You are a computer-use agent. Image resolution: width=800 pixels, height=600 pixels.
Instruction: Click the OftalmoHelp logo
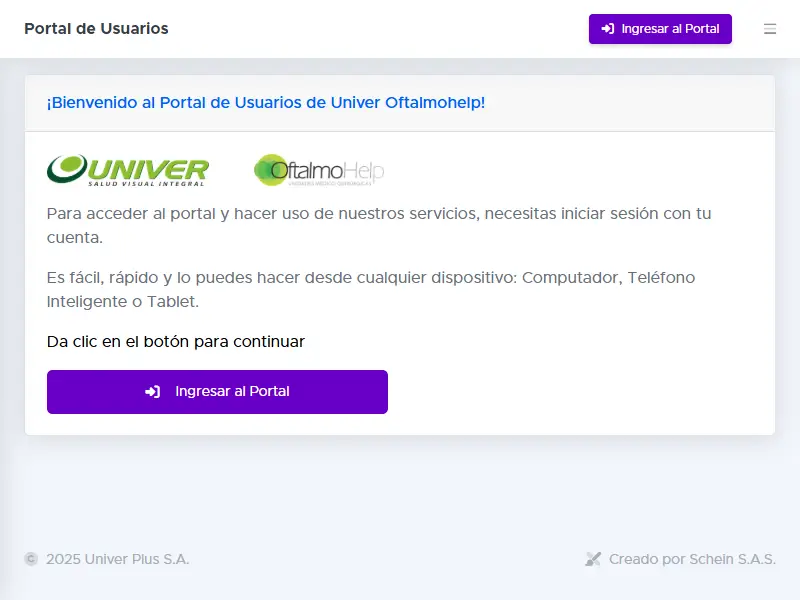(319, 170)
